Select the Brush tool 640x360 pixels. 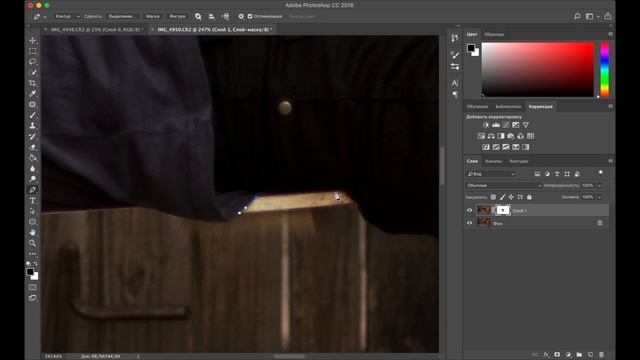tap(32, 115)
